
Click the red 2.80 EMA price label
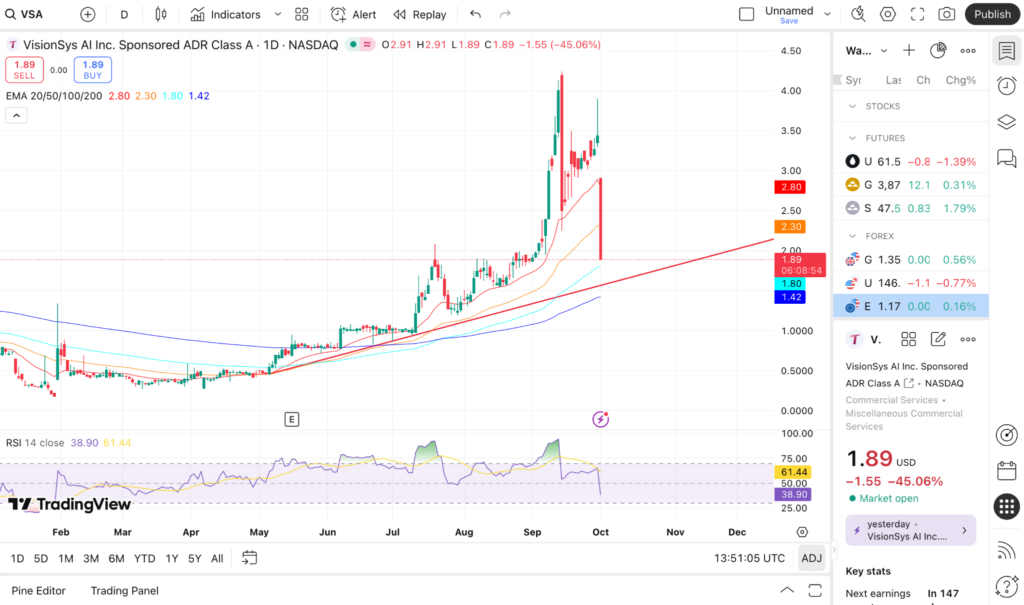(x=790, y=187)
